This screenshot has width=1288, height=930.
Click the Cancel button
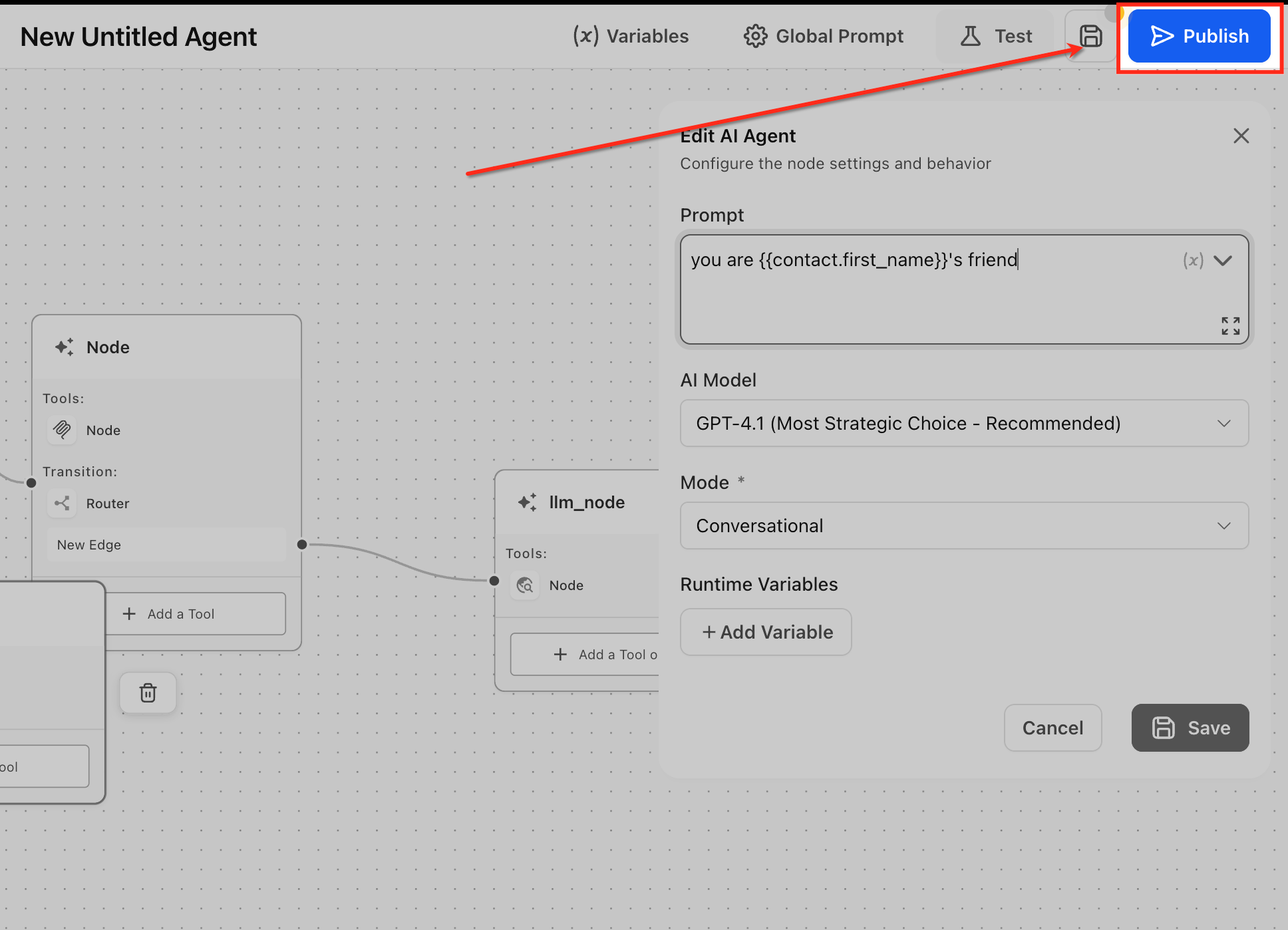click(1052, 728)
